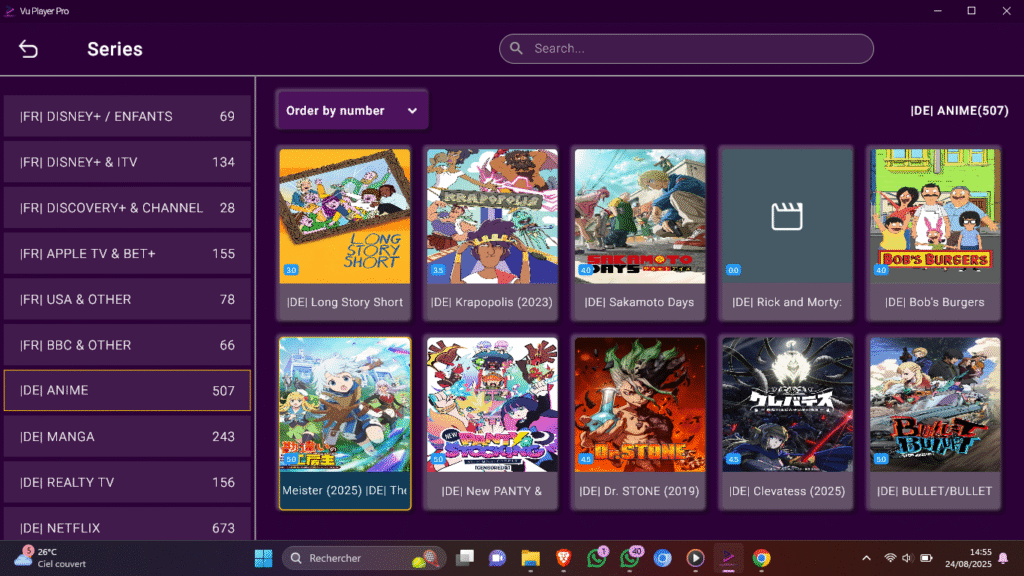Open first WhatsApp taskbar icon
This screenshot has height=576, width=1024.
click(597, 558)
